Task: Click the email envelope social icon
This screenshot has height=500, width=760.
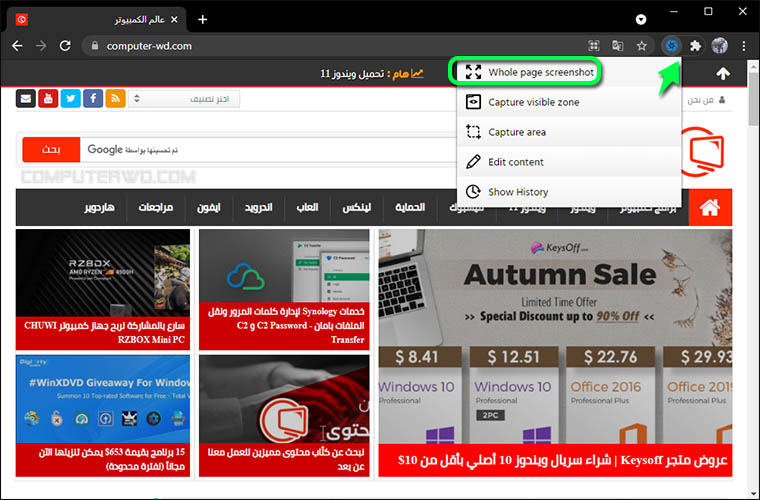Action: click(26, 98)
